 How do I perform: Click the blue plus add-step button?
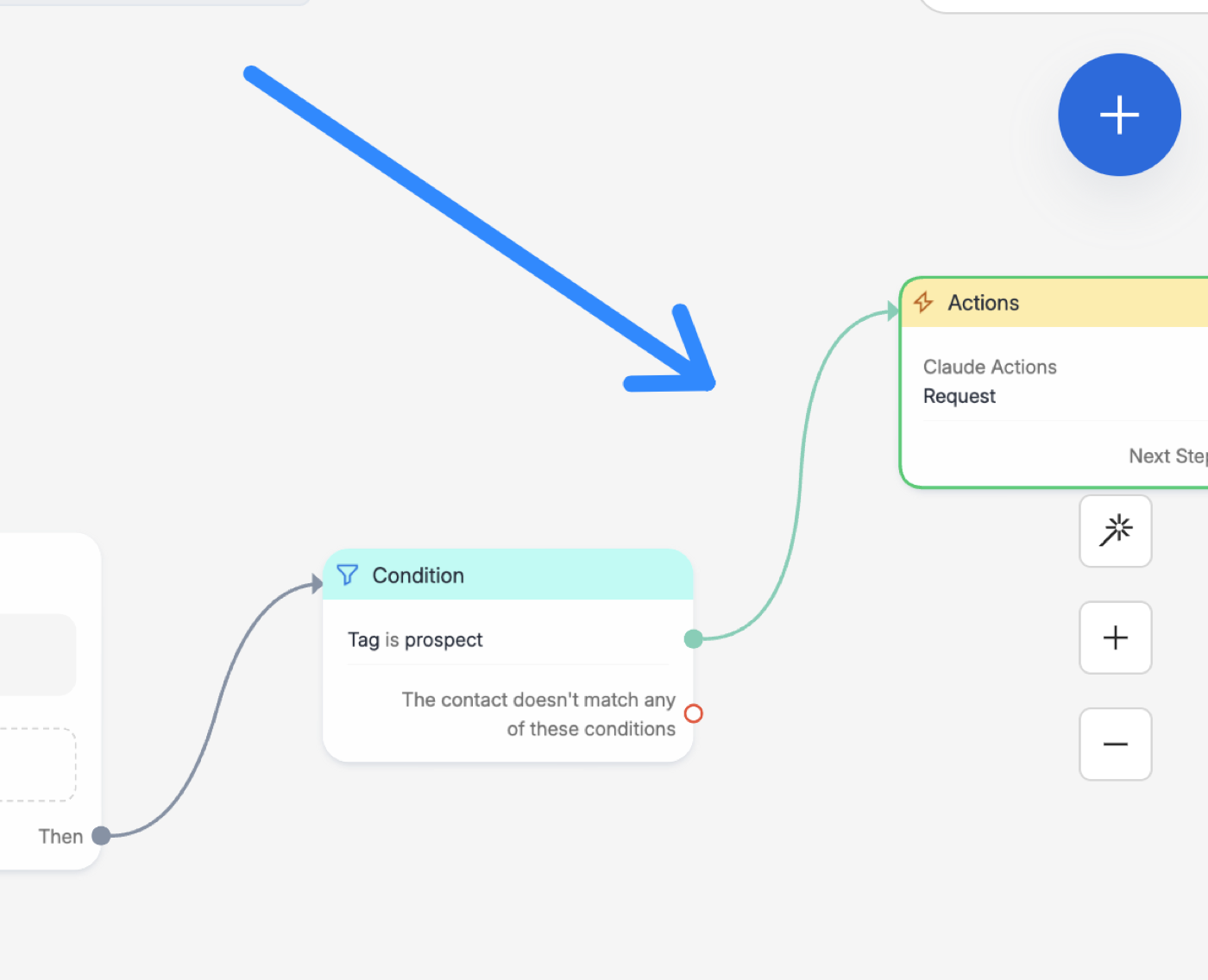pyautogui.click(x=1119, y=115)
